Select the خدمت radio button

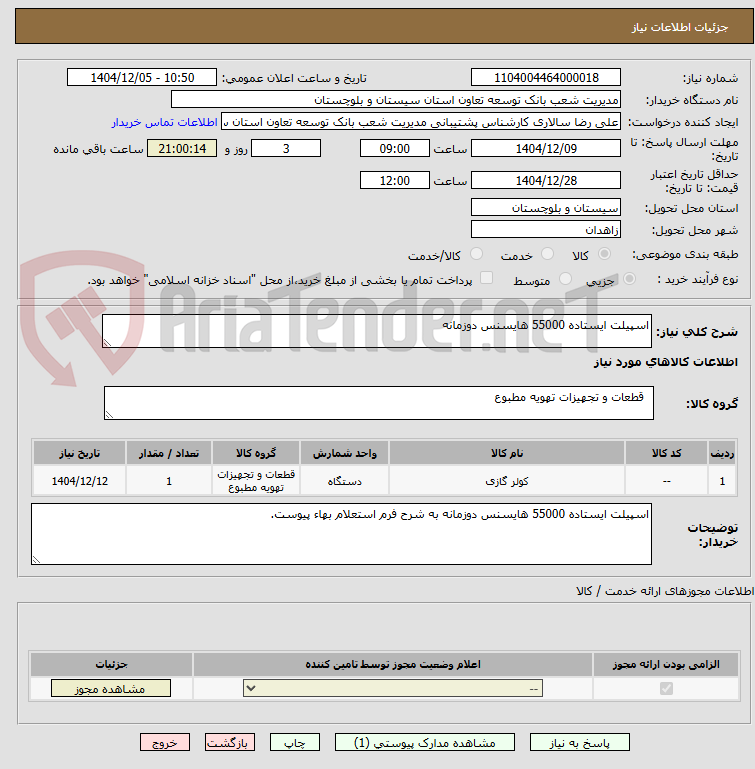(x=547, y=254)
